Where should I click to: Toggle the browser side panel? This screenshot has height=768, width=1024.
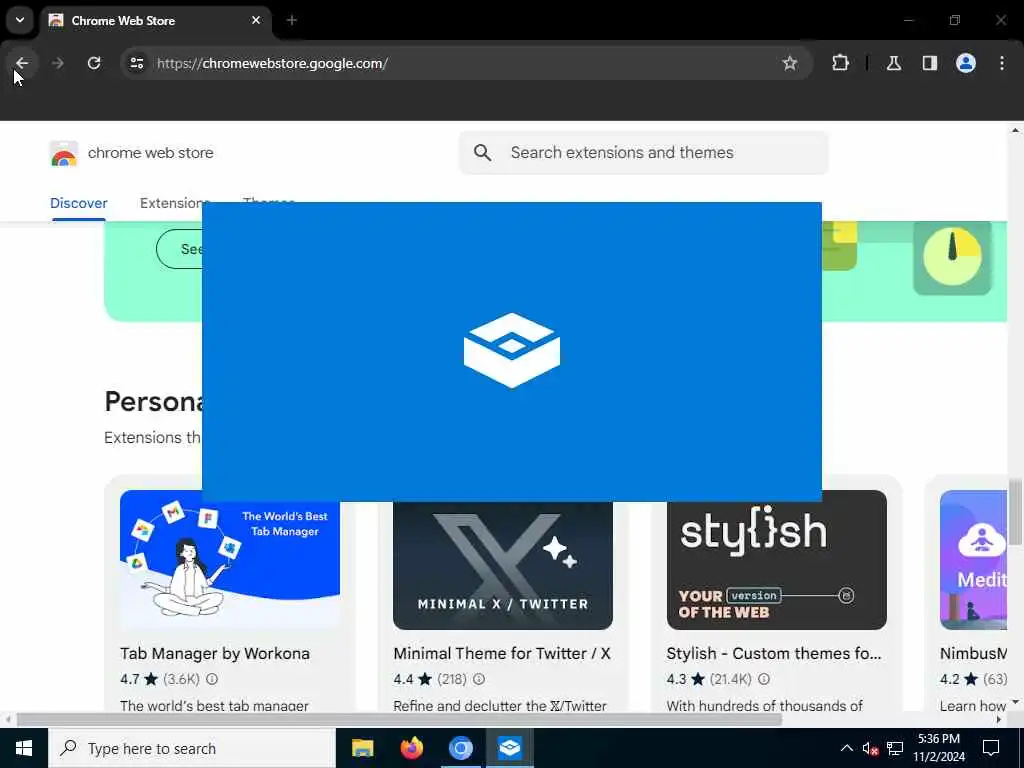tap(929, 63)
